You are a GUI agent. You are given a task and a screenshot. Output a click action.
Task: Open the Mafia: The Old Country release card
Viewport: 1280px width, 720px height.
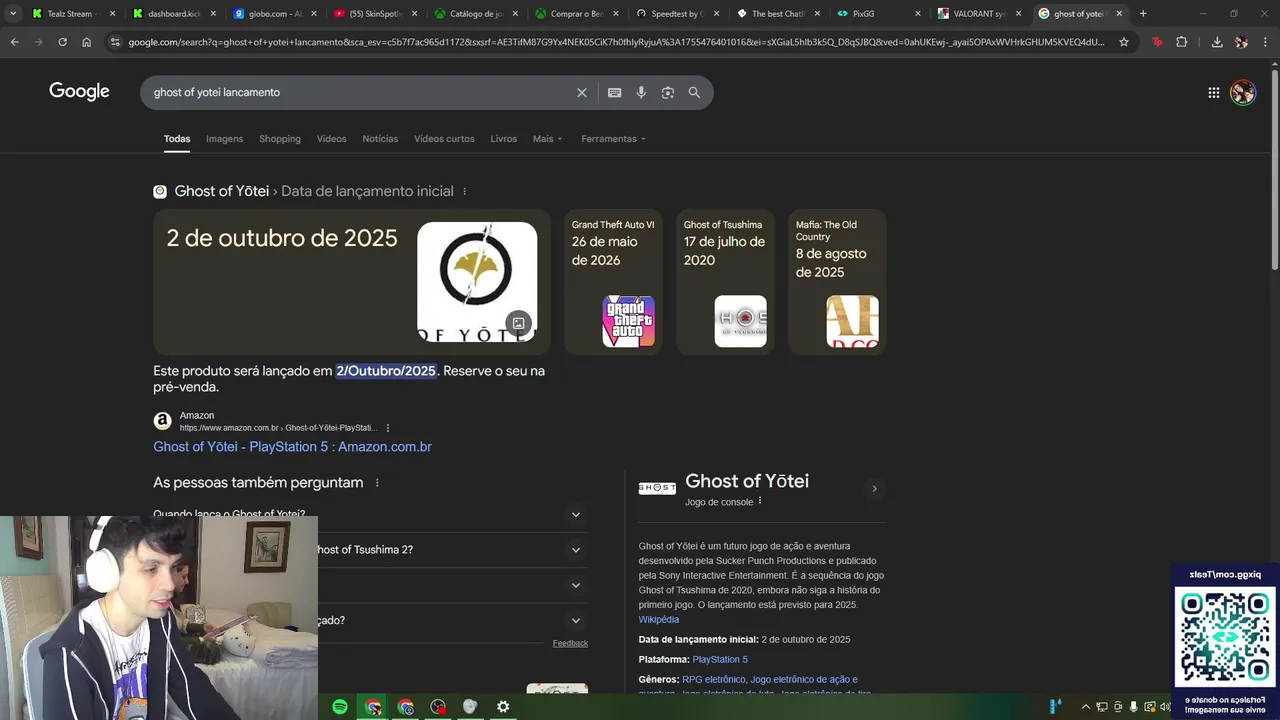tap(837, 282)
